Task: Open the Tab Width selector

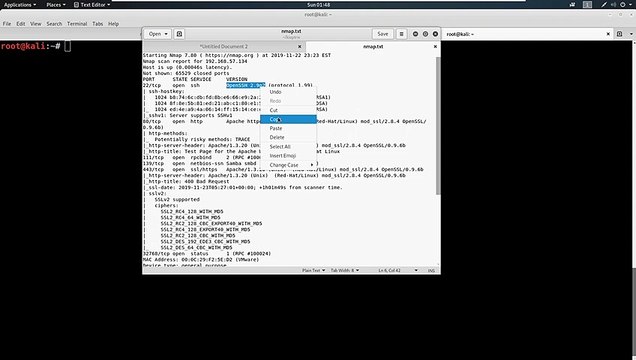Action: pyautogui.click(x=345, y=270)
